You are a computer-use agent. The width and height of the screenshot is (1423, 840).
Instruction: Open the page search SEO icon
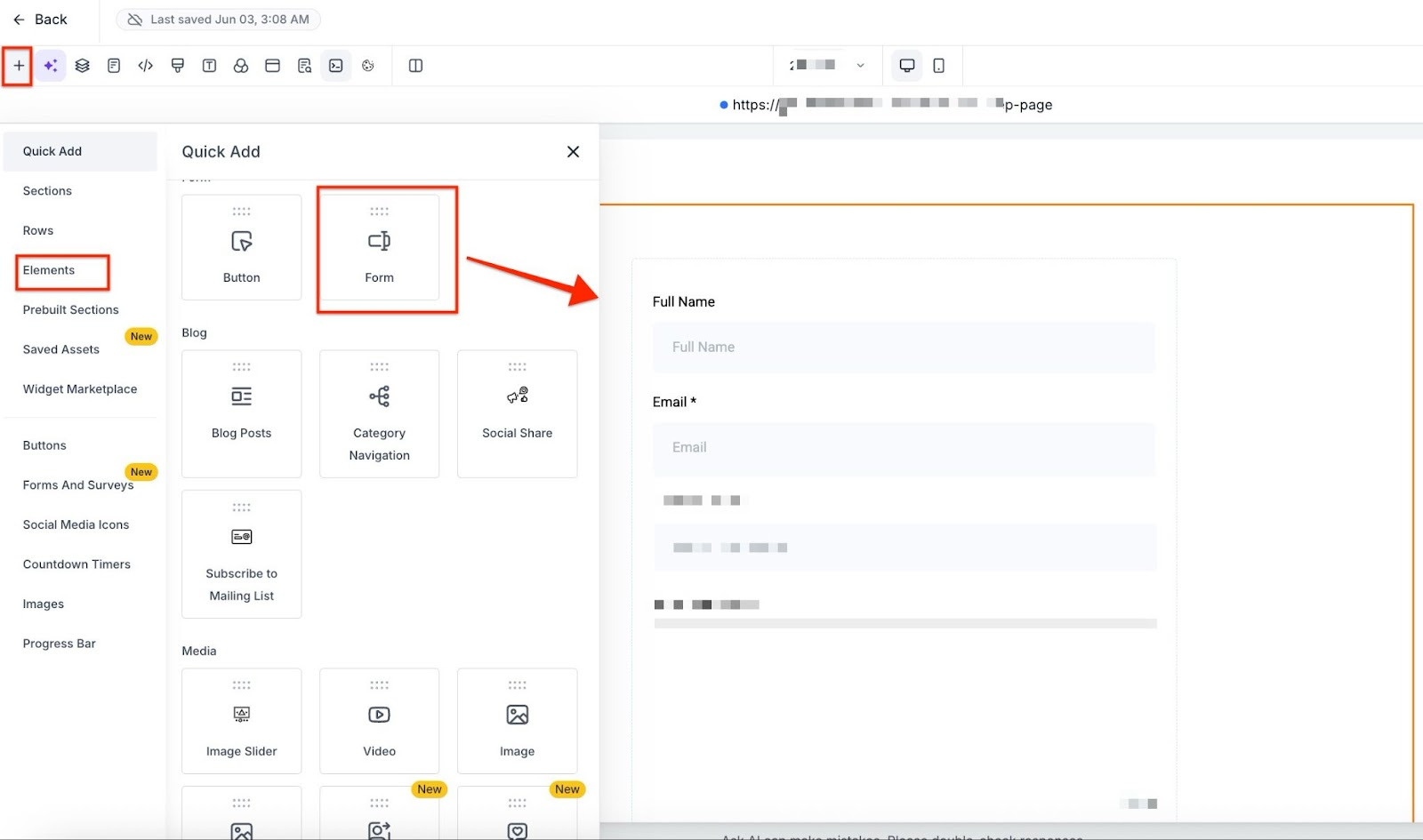click(x=305, y=66)
